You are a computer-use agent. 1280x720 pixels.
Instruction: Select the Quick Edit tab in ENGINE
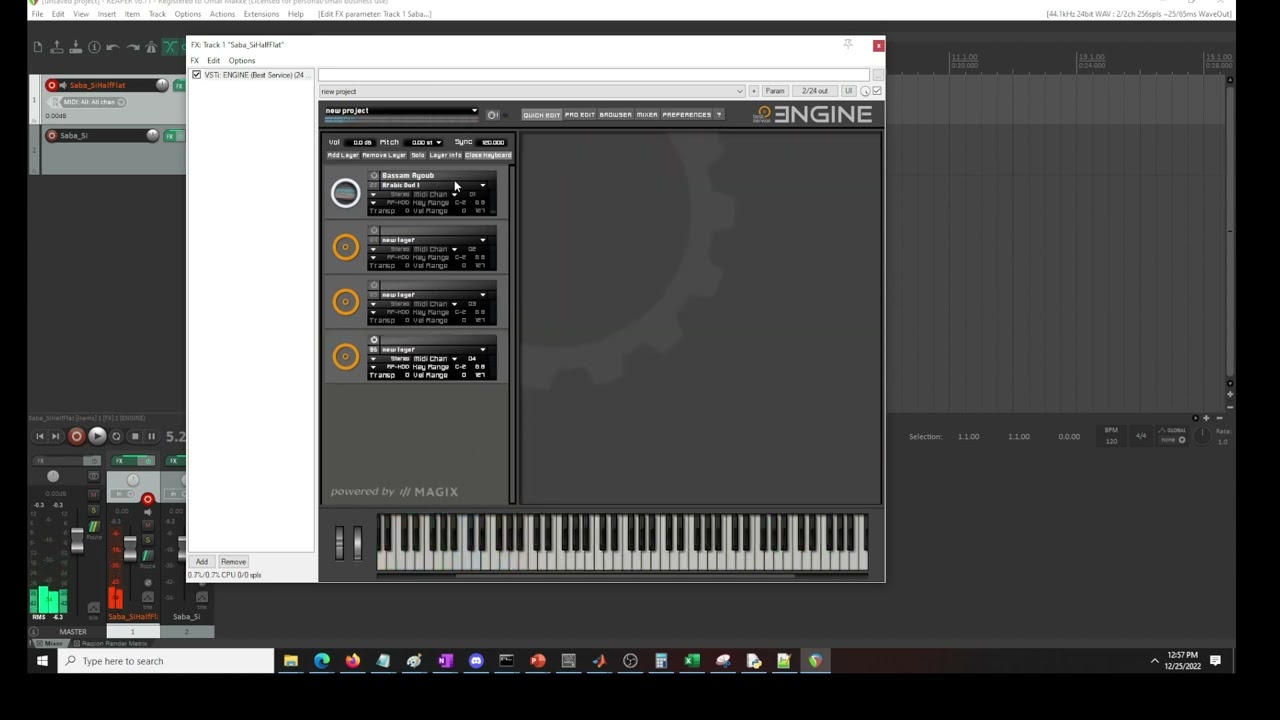tap(541, 115)
